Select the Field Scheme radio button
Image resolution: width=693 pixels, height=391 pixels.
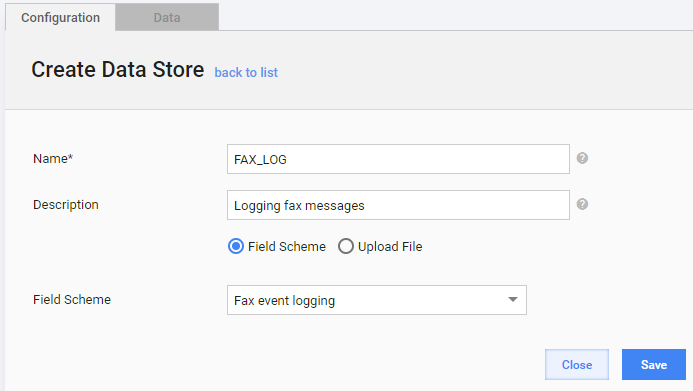pyautogui.click(x=236, y=246)
